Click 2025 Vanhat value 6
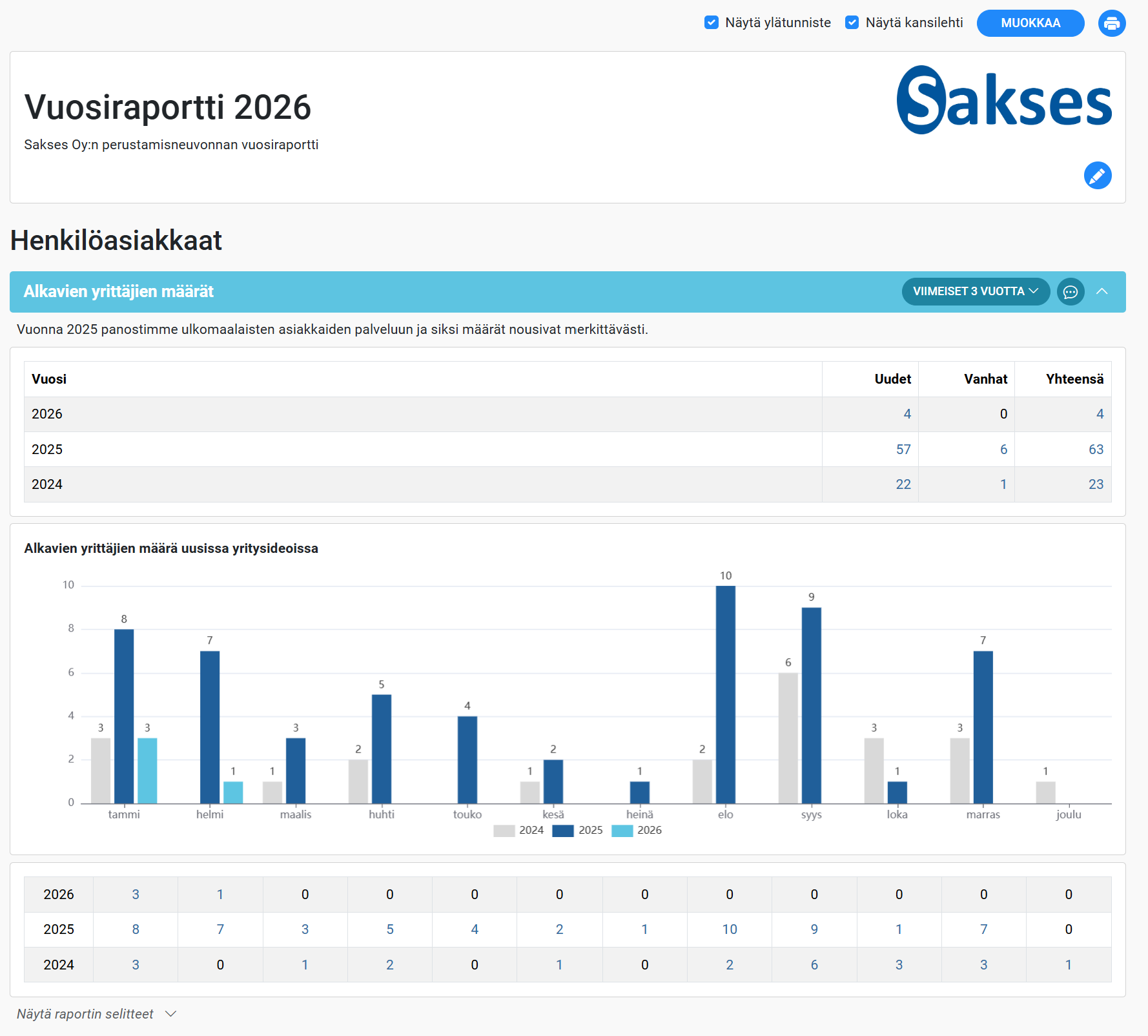This screenshot has height=1036, width=1148. click(x=1003, y=450)
